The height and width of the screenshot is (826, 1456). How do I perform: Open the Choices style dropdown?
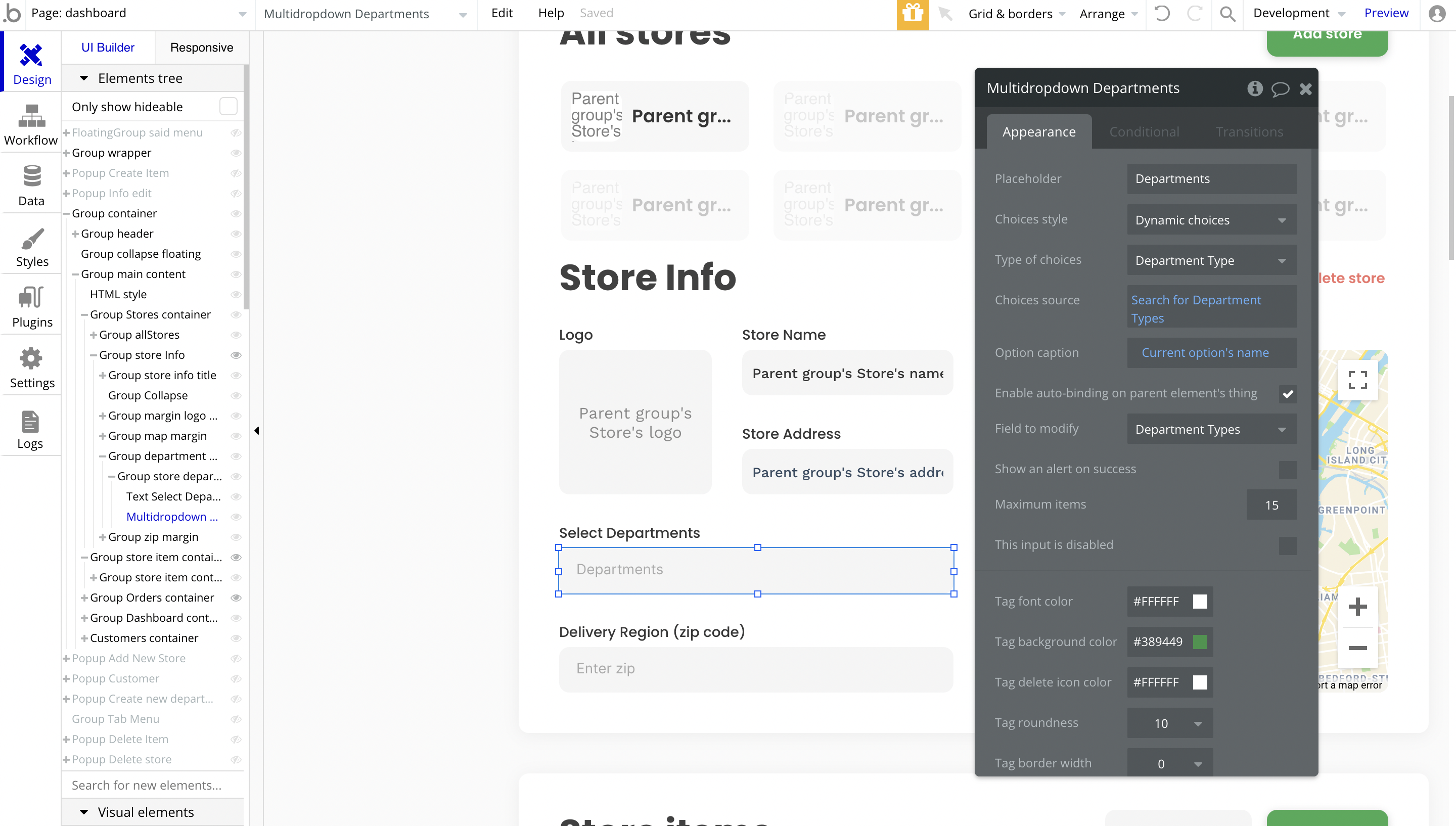point(1211,220)
